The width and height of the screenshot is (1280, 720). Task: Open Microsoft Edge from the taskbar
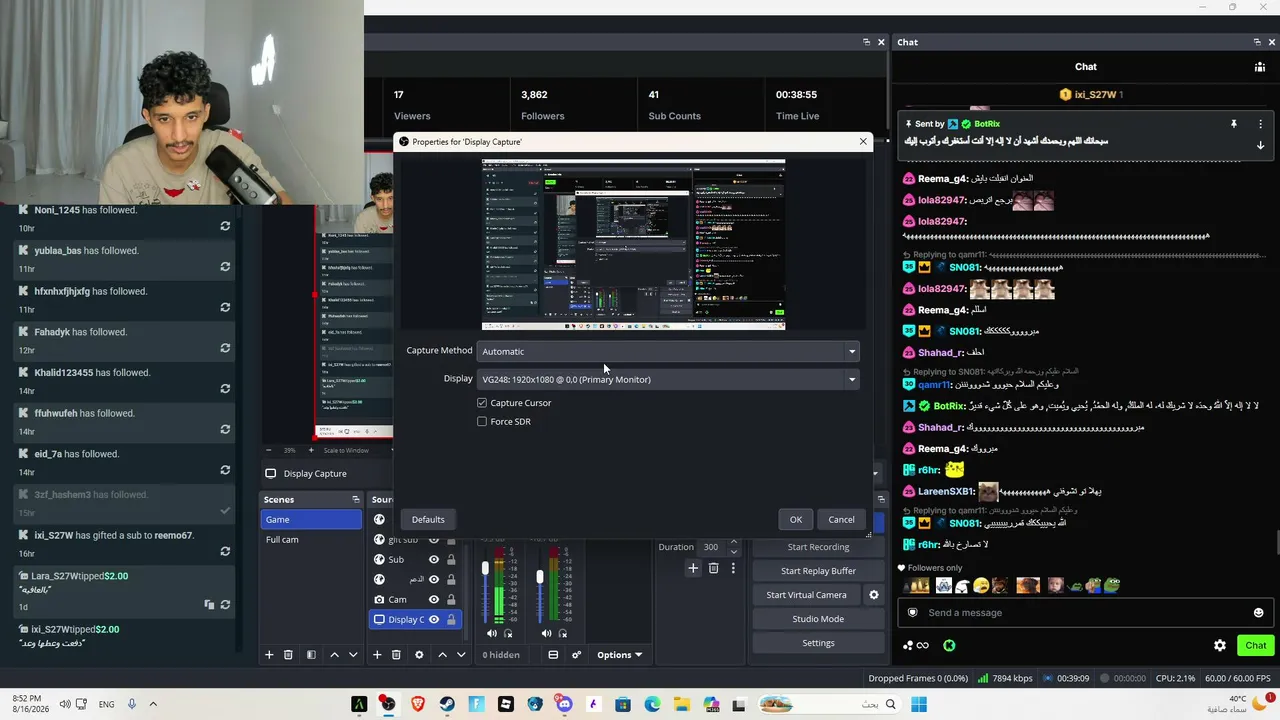pos(652,705)
